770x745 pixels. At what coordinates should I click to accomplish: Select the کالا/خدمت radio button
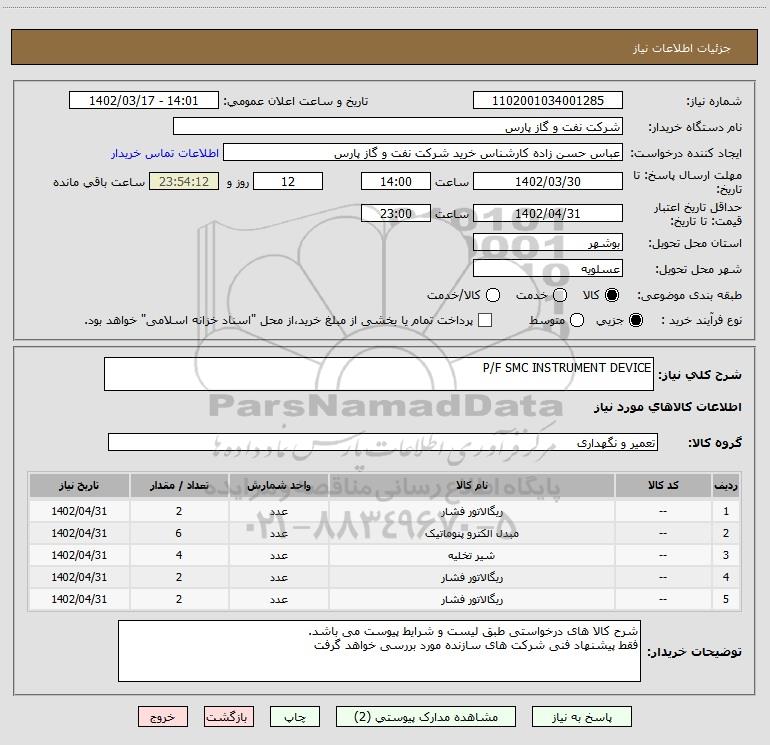[493, 295]
